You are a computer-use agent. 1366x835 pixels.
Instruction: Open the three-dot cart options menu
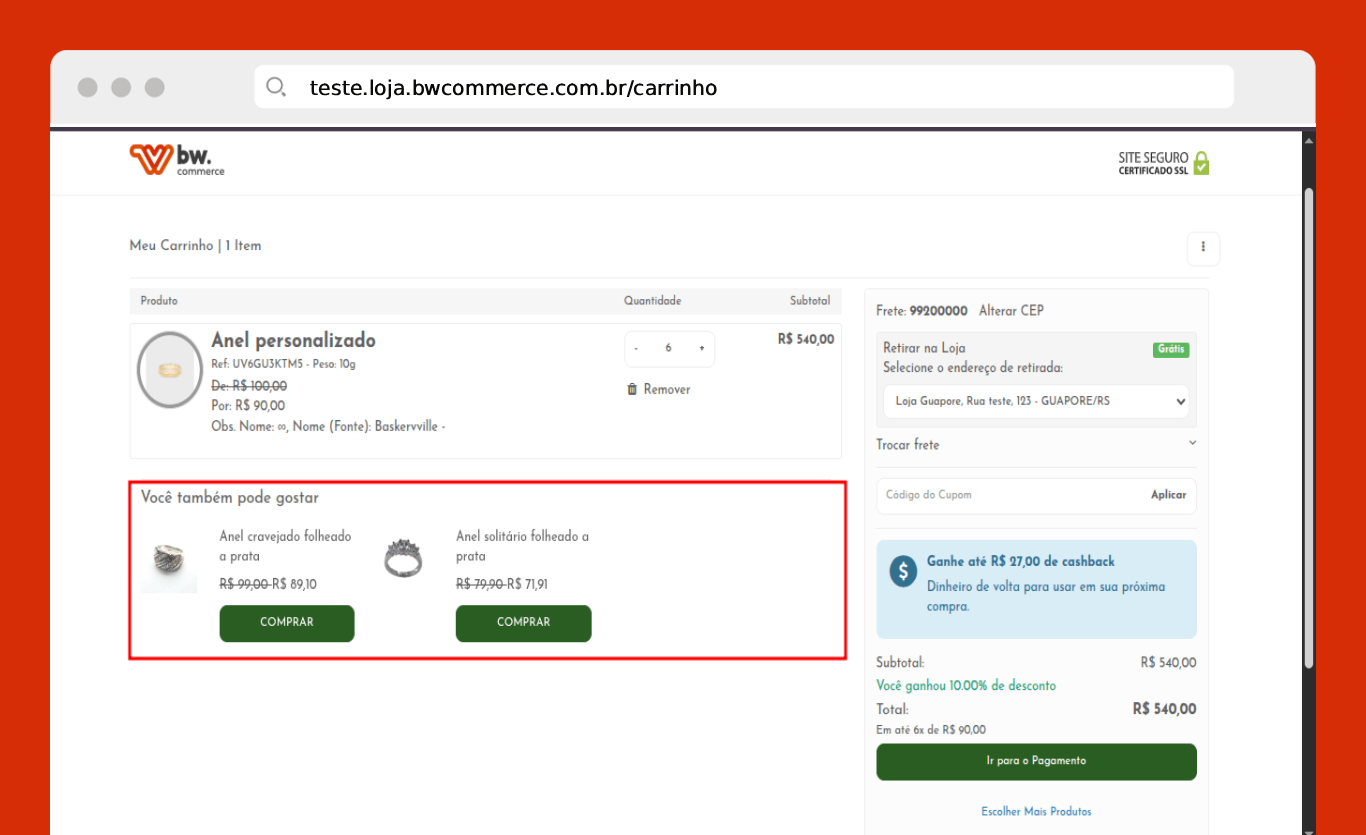(1203, 248)
